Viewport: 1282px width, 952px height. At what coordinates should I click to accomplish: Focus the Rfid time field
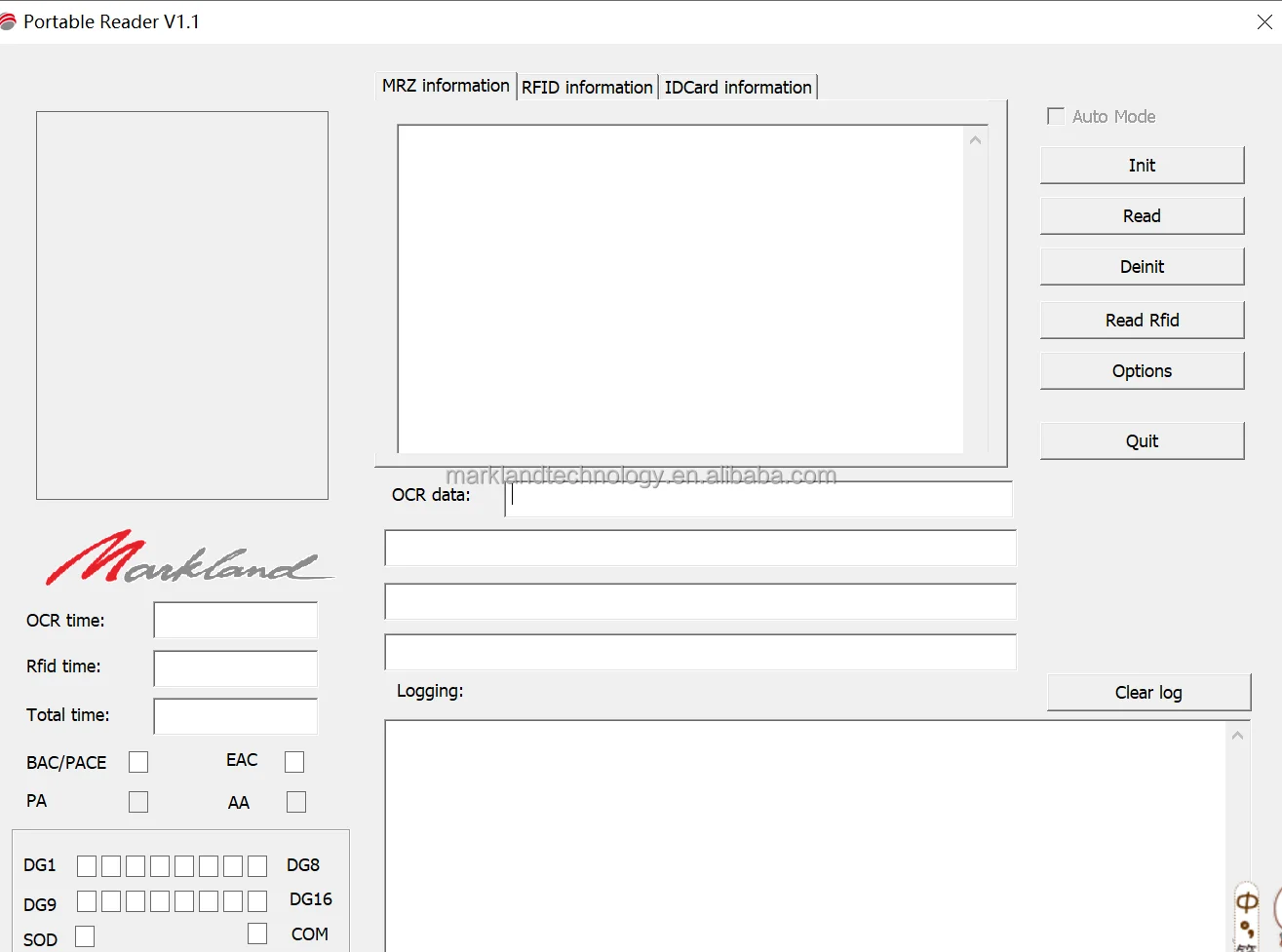[236, 668]
